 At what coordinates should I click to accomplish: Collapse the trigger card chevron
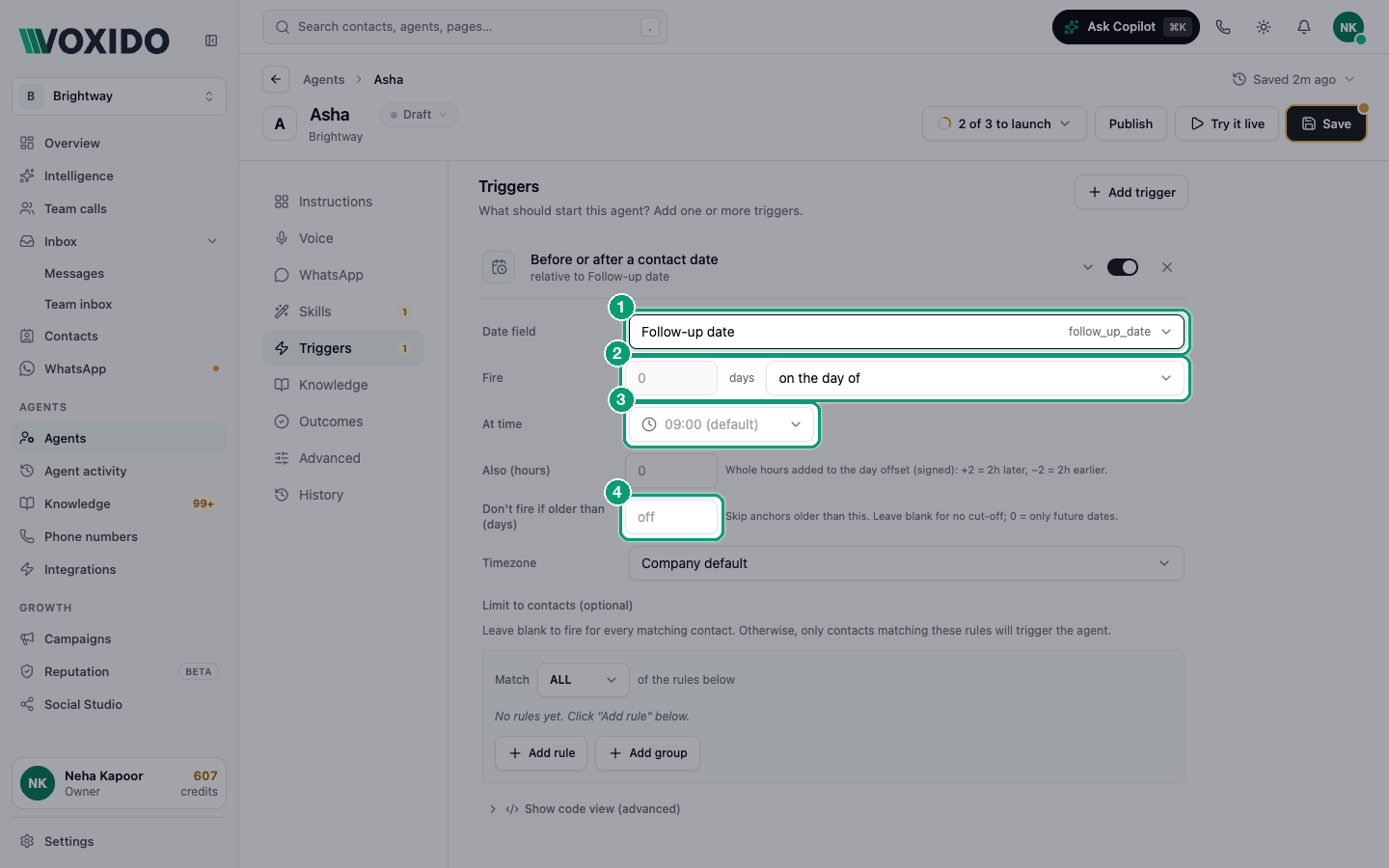(x=1088, y=267)
